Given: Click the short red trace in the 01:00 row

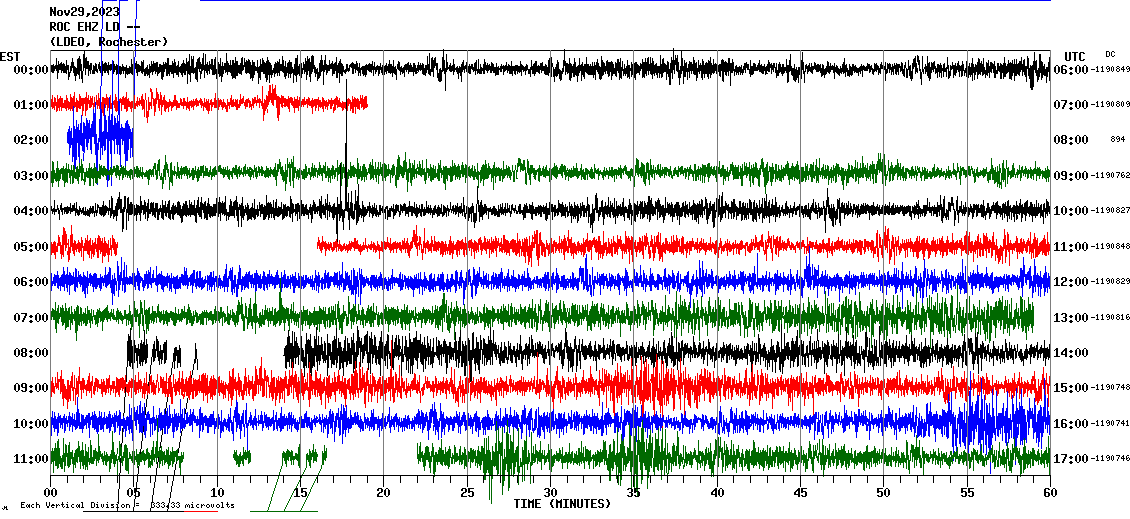Looking at the screenshot, I should click(x=208, y=102).
